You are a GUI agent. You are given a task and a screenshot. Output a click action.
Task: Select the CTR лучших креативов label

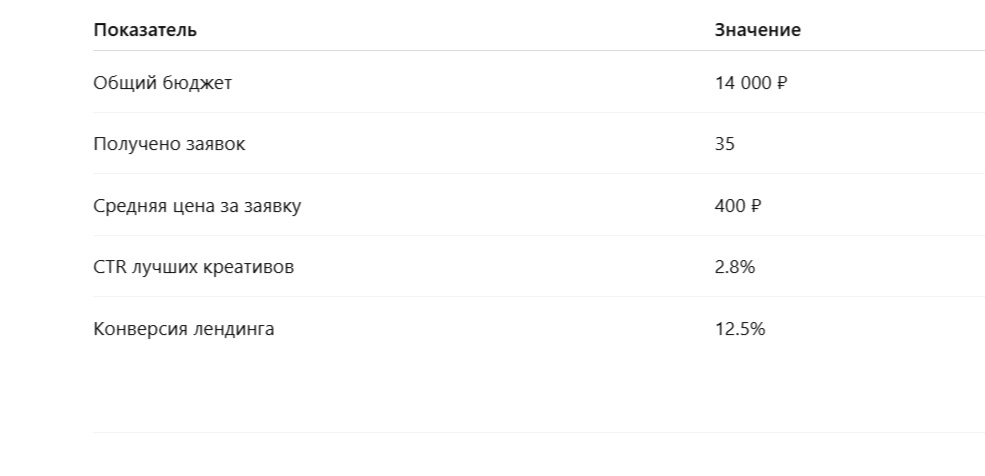(193, 267)
